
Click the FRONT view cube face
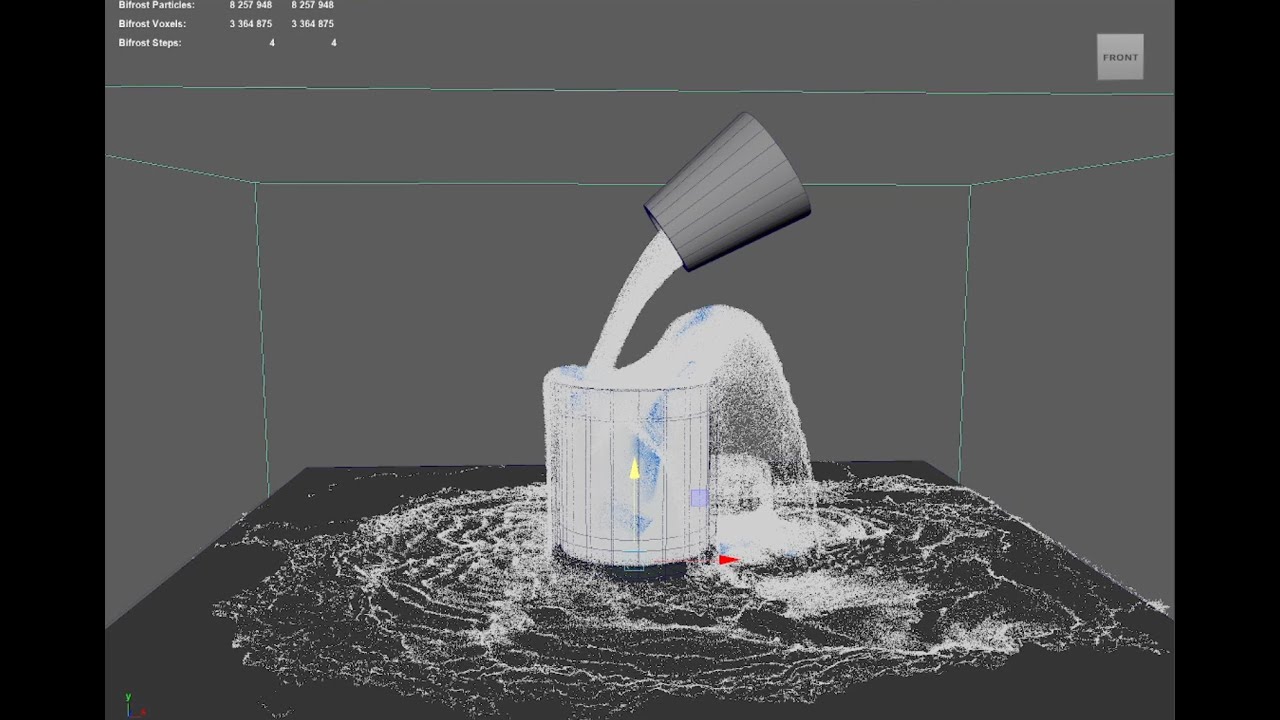(x=1120, y=57)
